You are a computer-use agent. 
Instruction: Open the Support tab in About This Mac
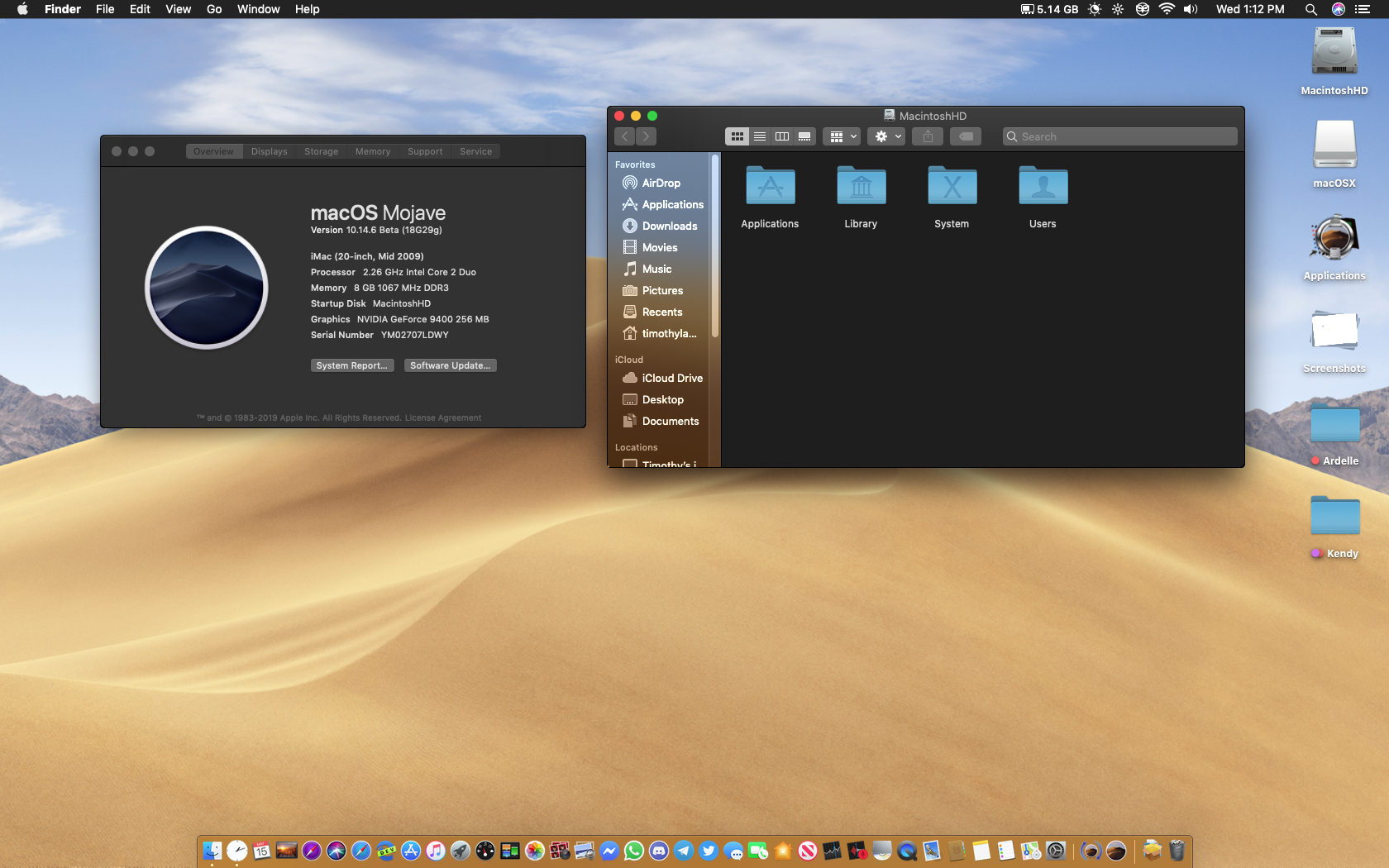(x=425, y=151)
